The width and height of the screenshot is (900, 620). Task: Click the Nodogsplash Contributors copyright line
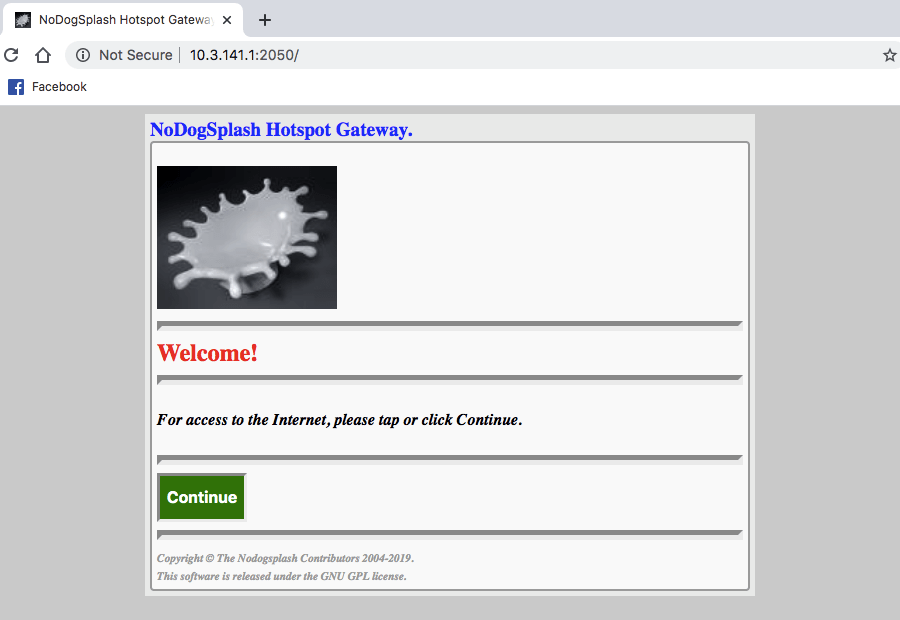click(284, 558)
